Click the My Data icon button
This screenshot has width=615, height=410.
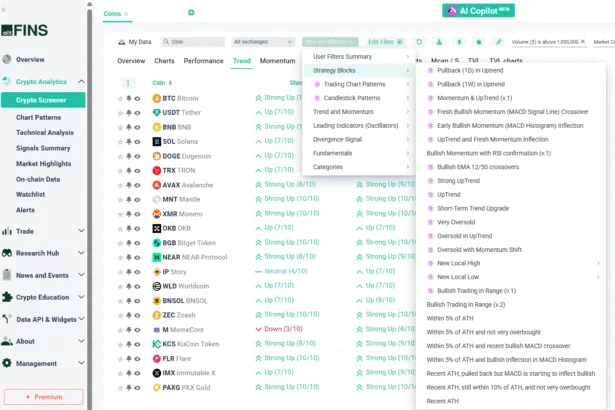click(121, 42)
